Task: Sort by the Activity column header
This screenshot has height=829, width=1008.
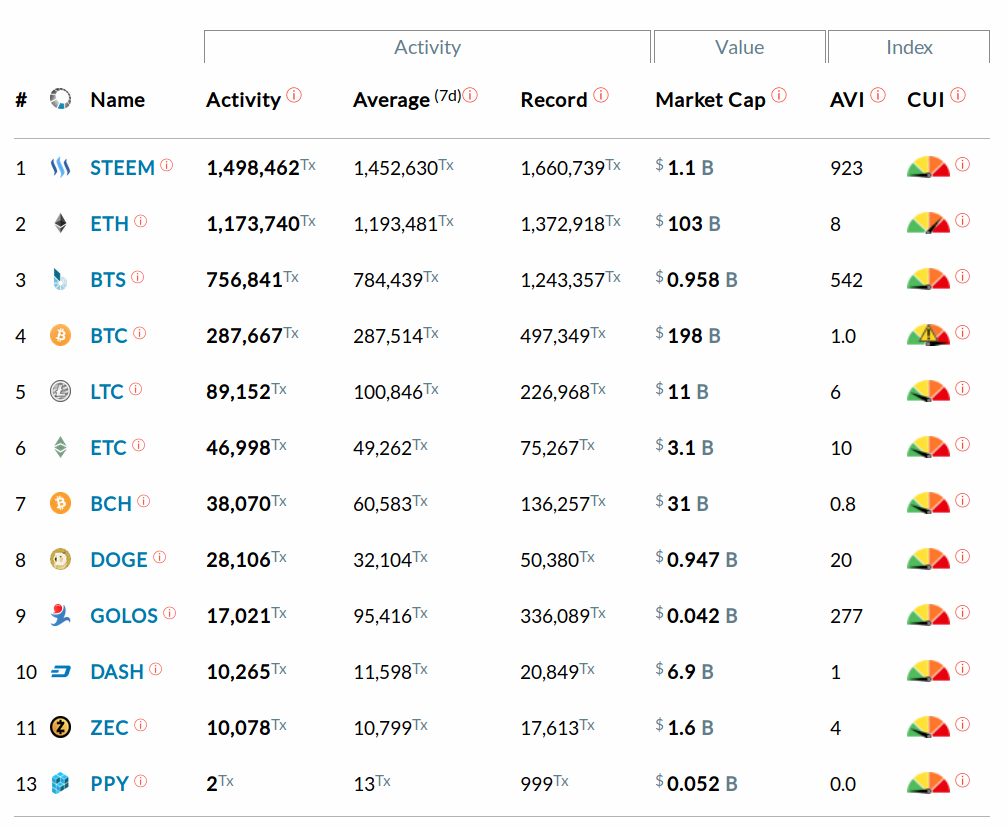Action: (x=244, y=100)
